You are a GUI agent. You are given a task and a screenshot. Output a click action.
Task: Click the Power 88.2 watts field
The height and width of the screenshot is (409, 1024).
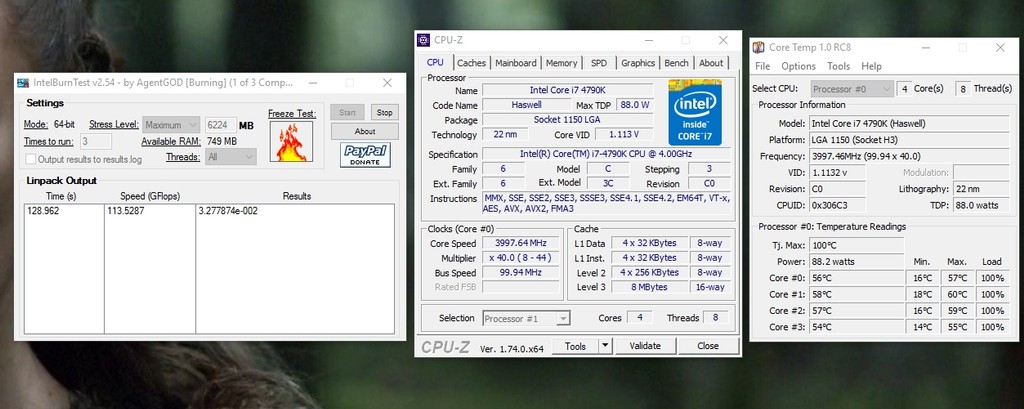pyautogui.click(x=857, y=261)
